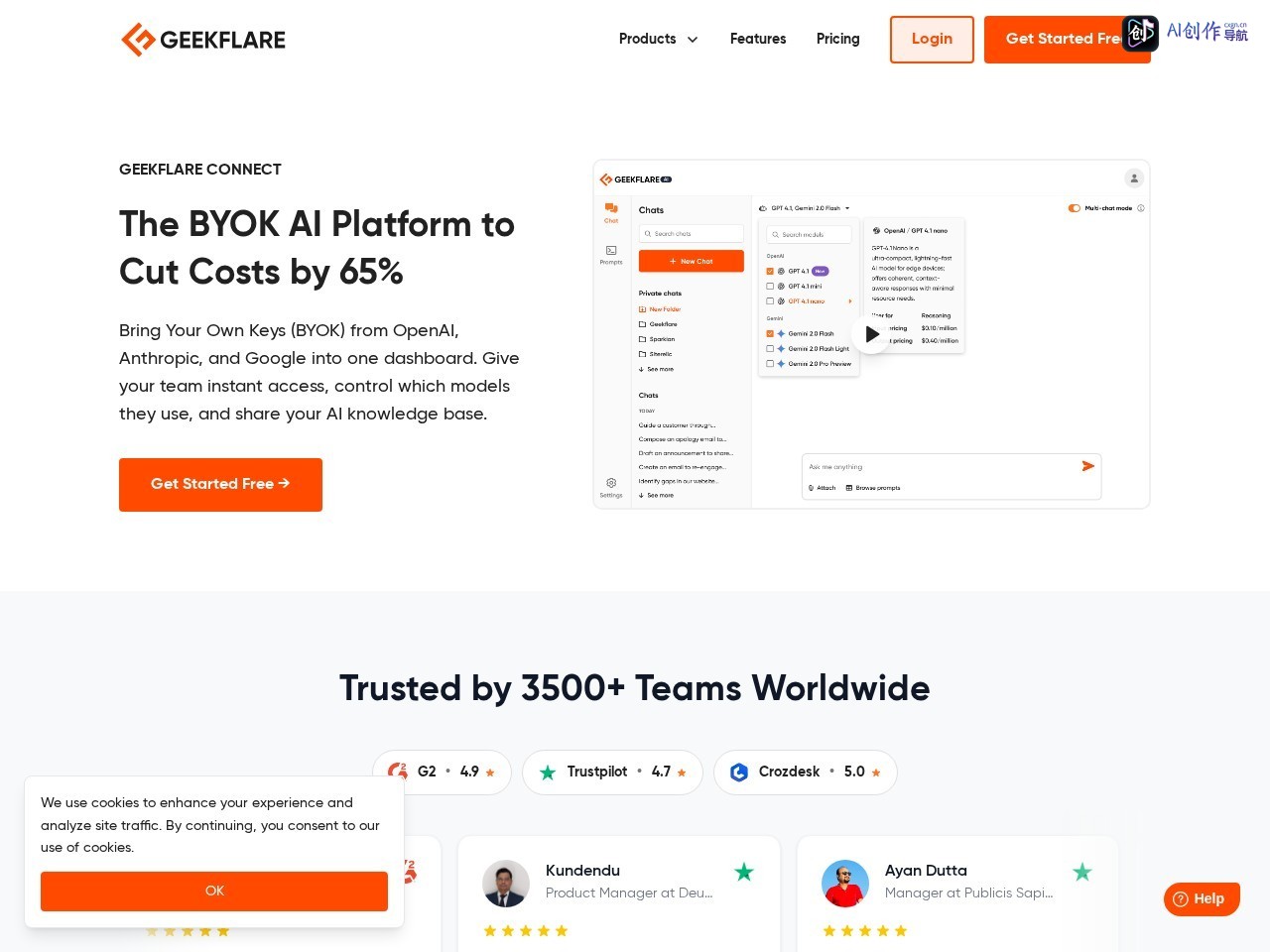Click Trustpilot star on Kundendu's review card
This screenshot has height=952, width=1270.
[x=744, y=872]
